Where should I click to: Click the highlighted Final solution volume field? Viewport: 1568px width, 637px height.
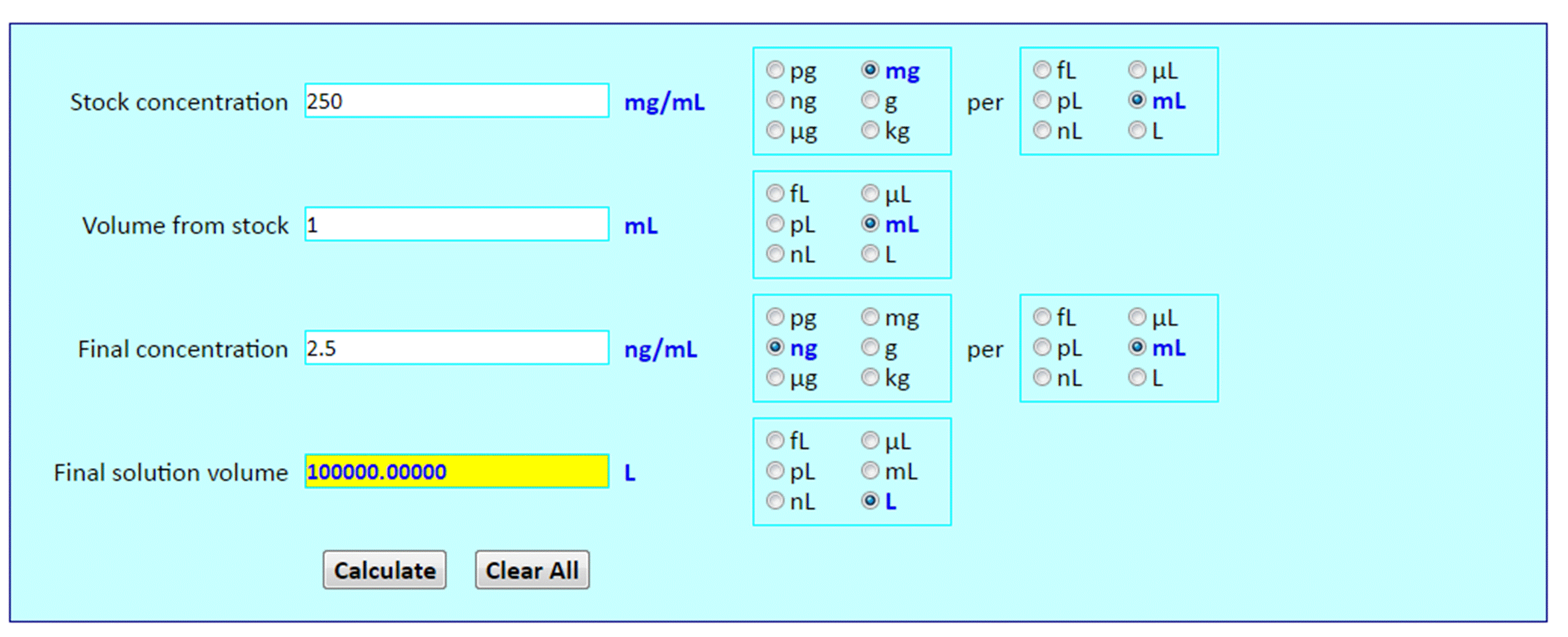(x=457, y=472)
